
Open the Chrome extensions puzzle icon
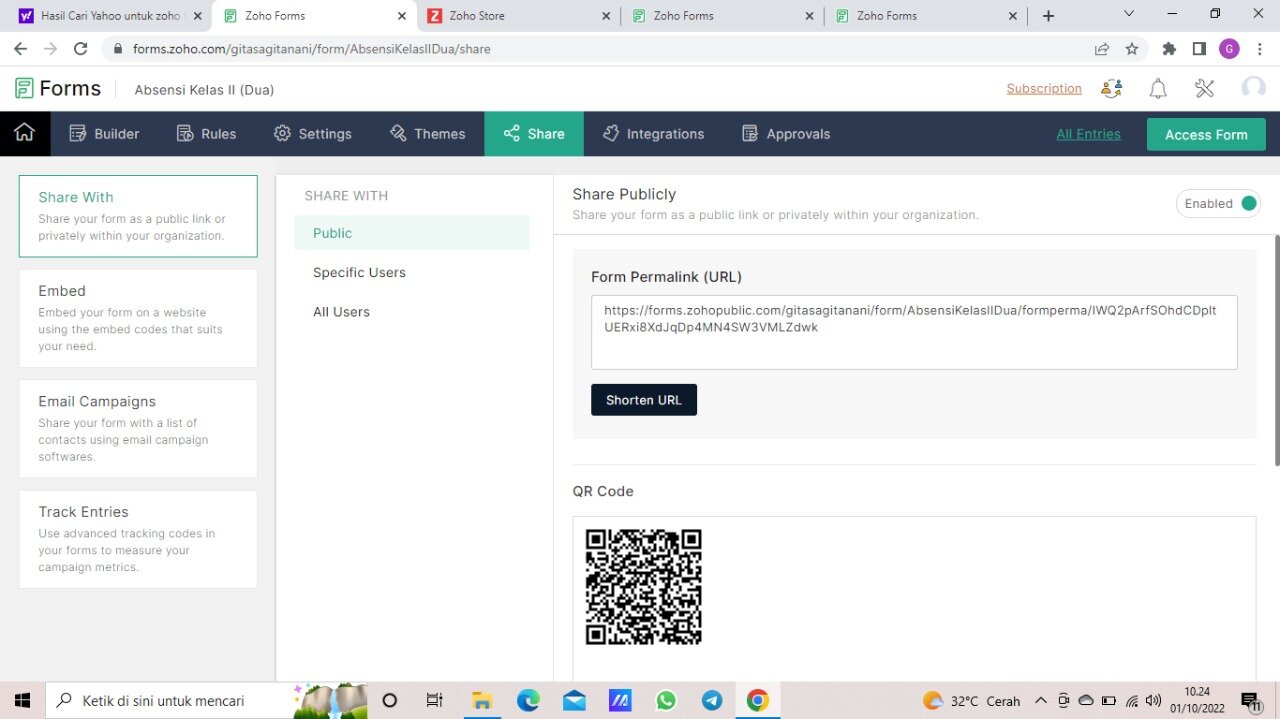tap(1169, 48)
